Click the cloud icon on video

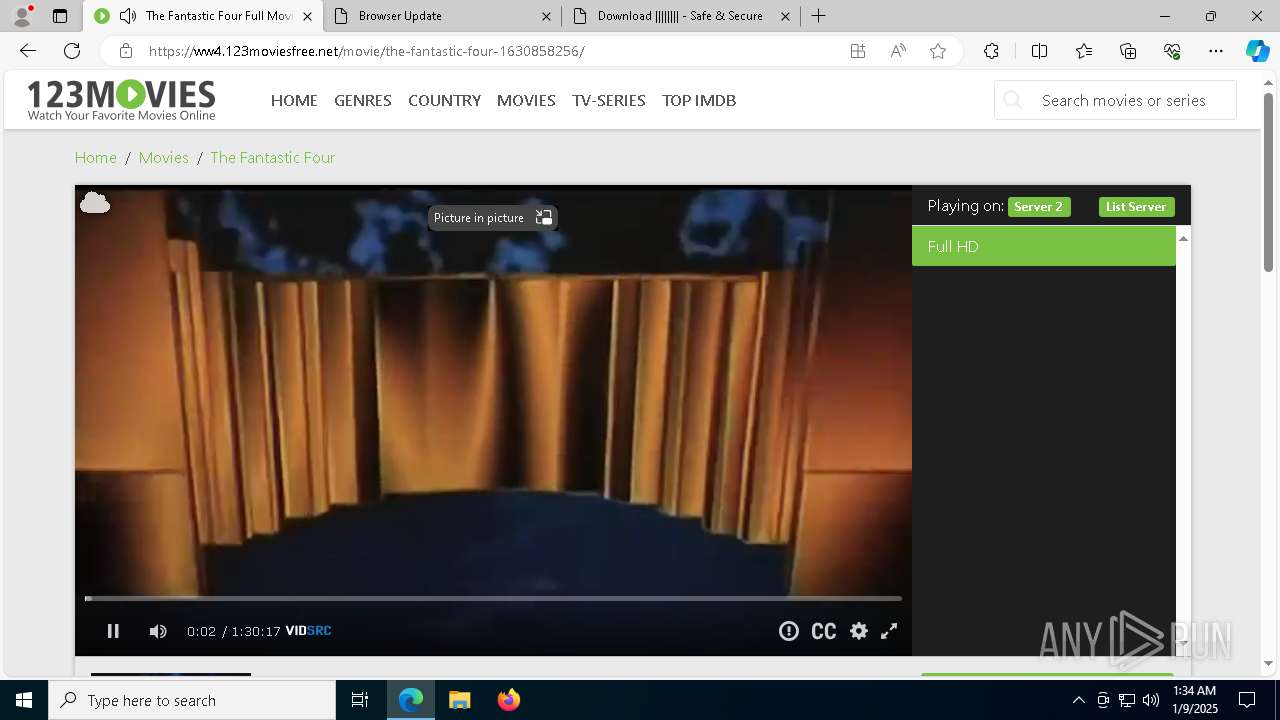(95, 203)
